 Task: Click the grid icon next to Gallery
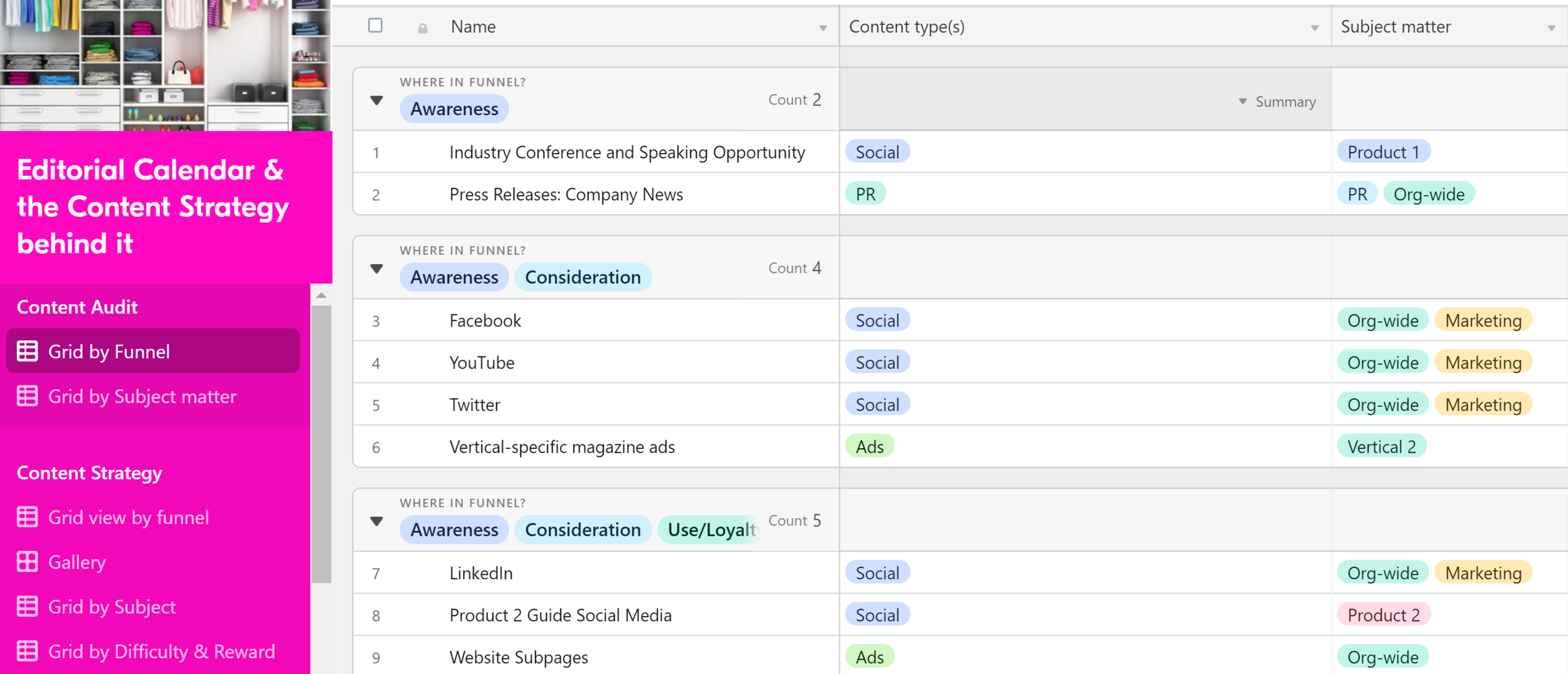(x=28, y=562)
